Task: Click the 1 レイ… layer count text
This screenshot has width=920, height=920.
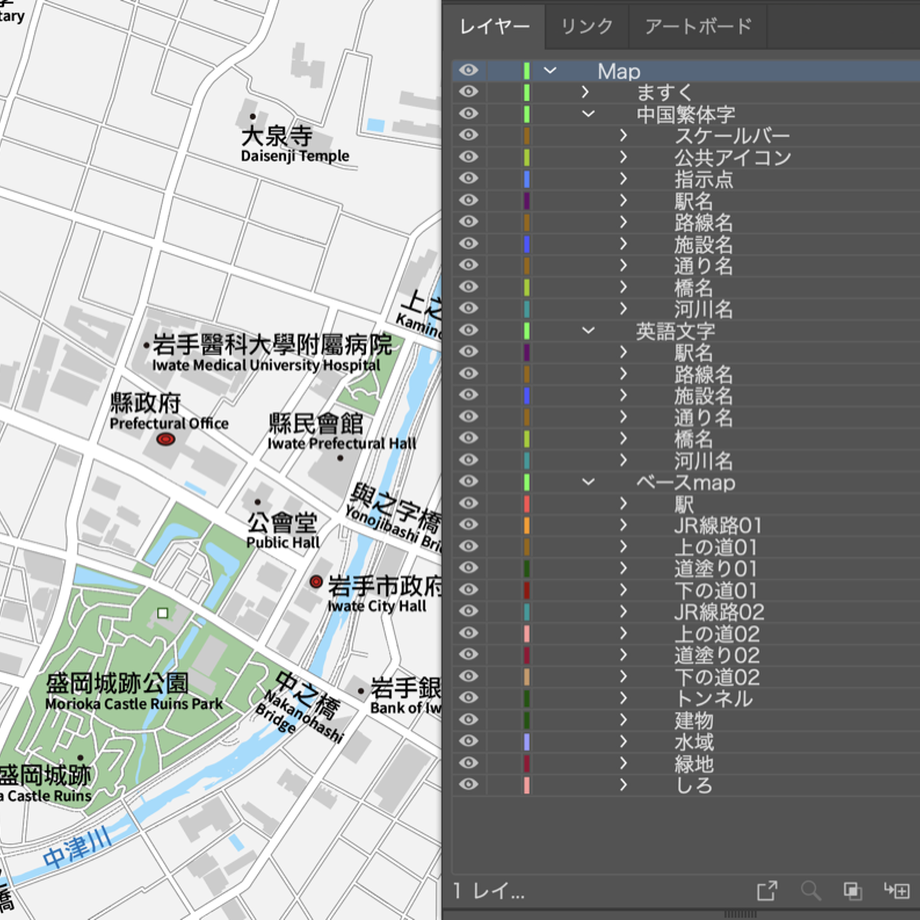Action: (x=489, y=891)
